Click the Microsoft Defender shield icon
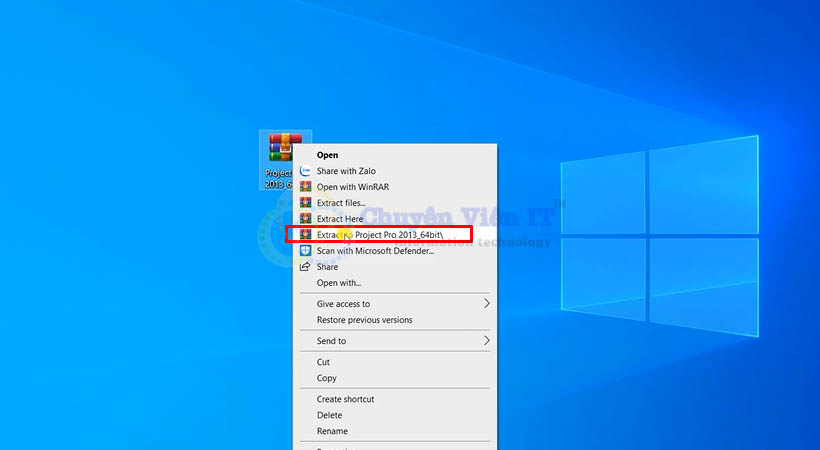The width and height of the screenshot is (820, 450). click(305, 251)
